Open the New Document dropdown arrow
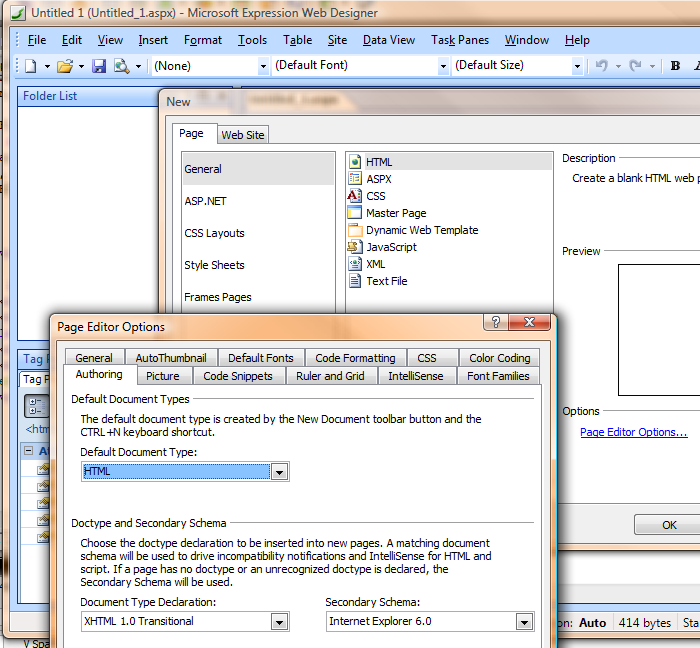700x648 pixels. click(47, 66)
